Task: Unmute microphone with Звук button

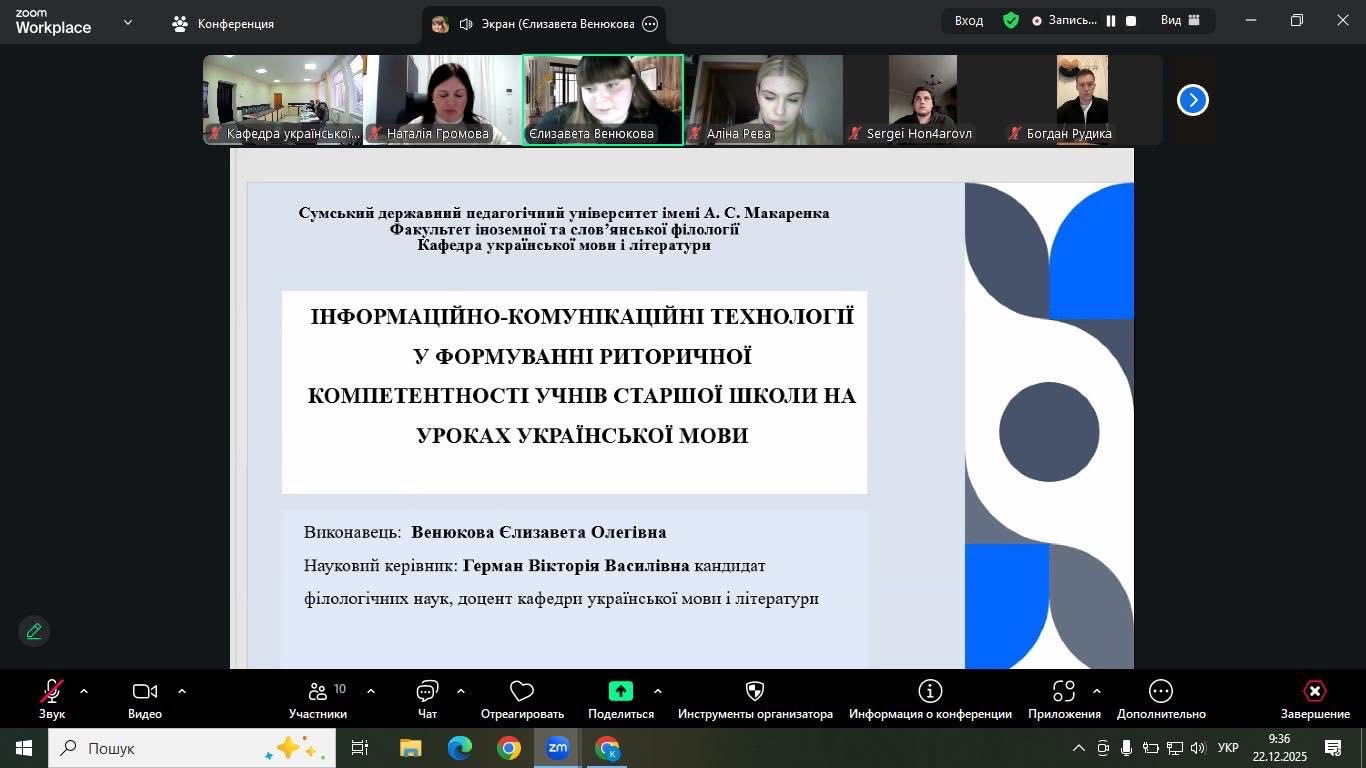Action: [x=52, y=692]
